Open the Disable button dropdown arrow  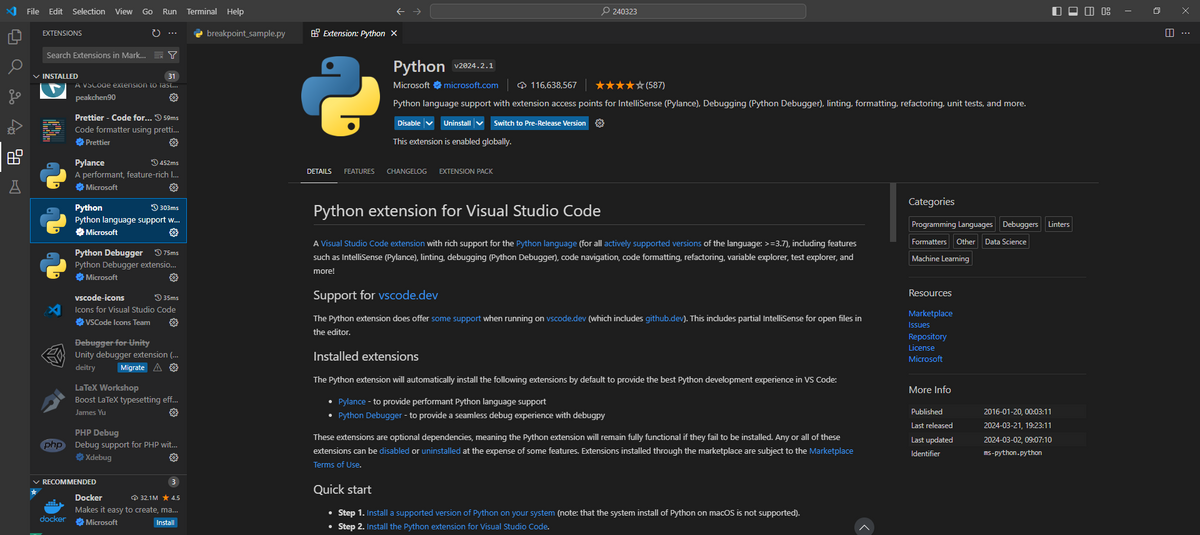(x=429, y=123)
